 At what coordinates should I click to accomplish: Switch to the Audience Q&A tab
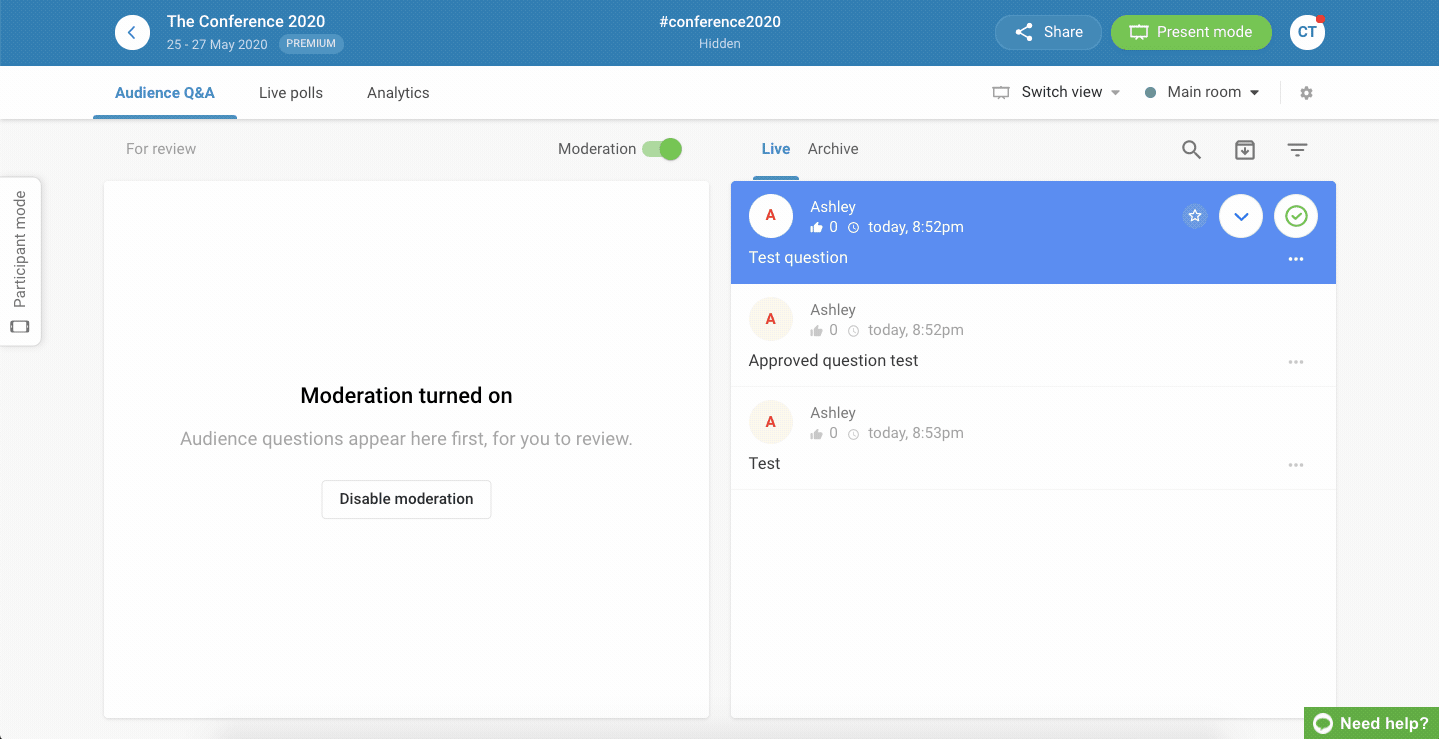165,93
